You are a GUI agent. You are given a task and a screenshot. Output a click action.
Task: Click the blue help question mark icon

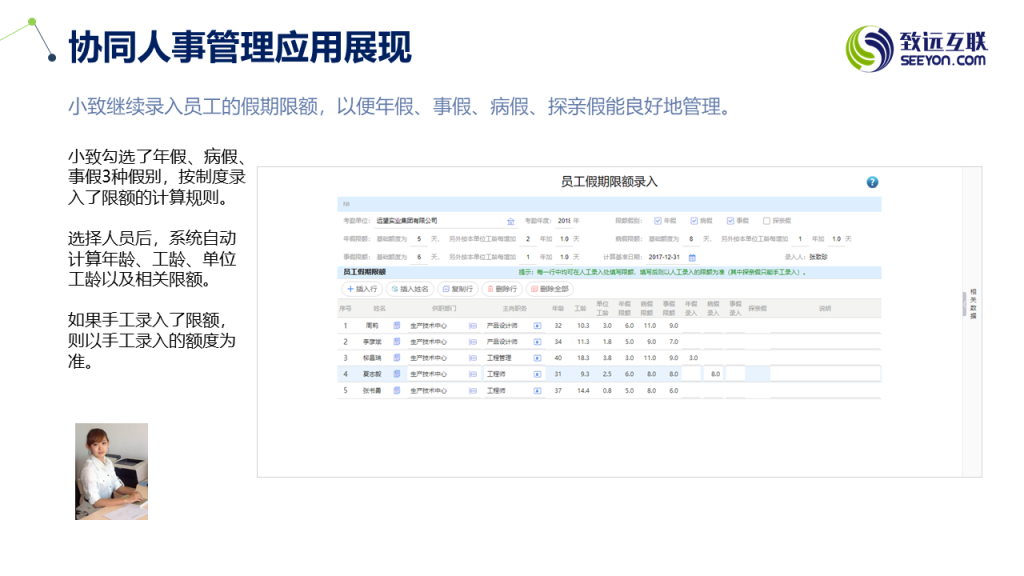click(872, 182)
